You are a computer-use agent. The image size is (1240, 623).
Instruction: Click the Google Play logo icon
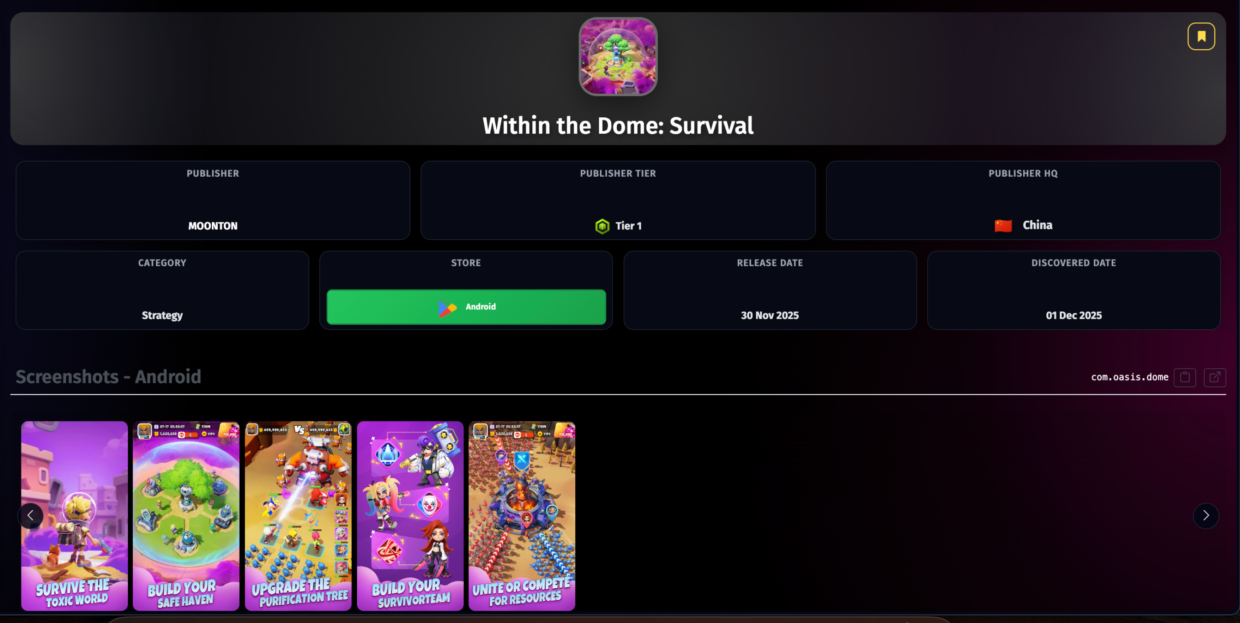(447, 308)
